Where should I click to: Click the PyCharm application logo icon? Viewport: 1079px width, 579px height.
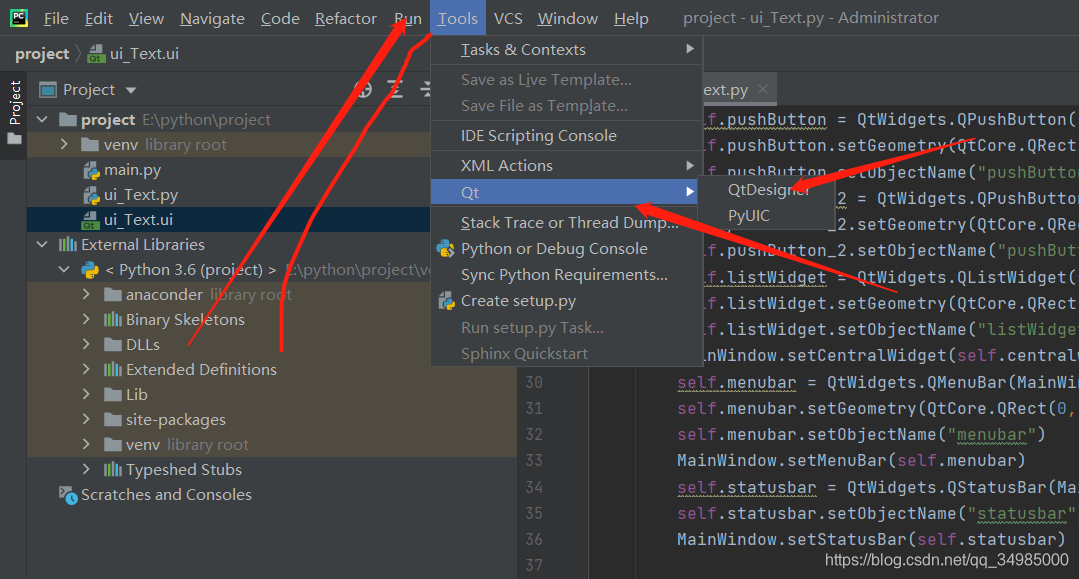tap(19, 18)
